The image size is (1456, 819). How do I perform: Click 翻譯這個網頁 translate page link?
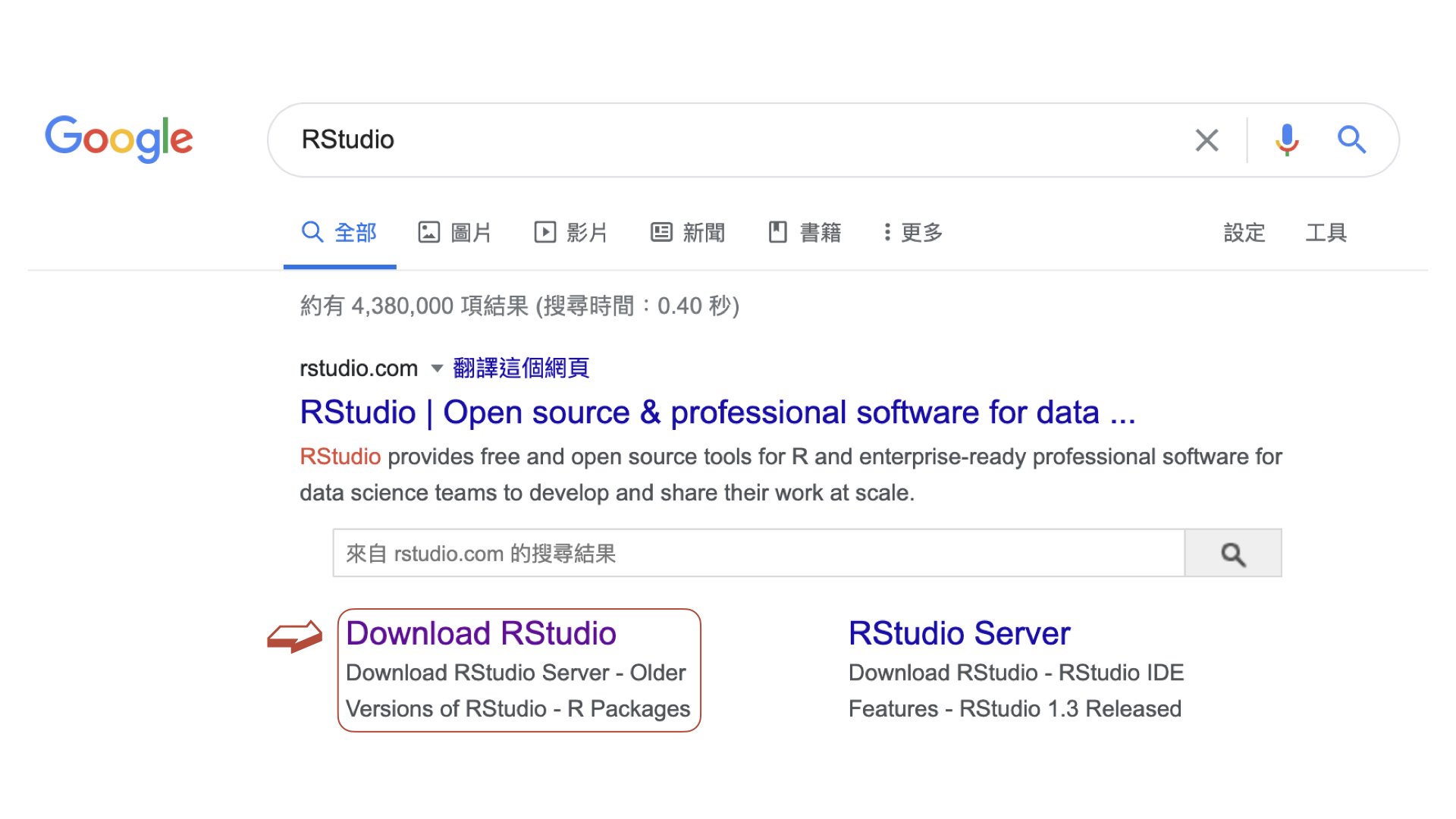521,369
